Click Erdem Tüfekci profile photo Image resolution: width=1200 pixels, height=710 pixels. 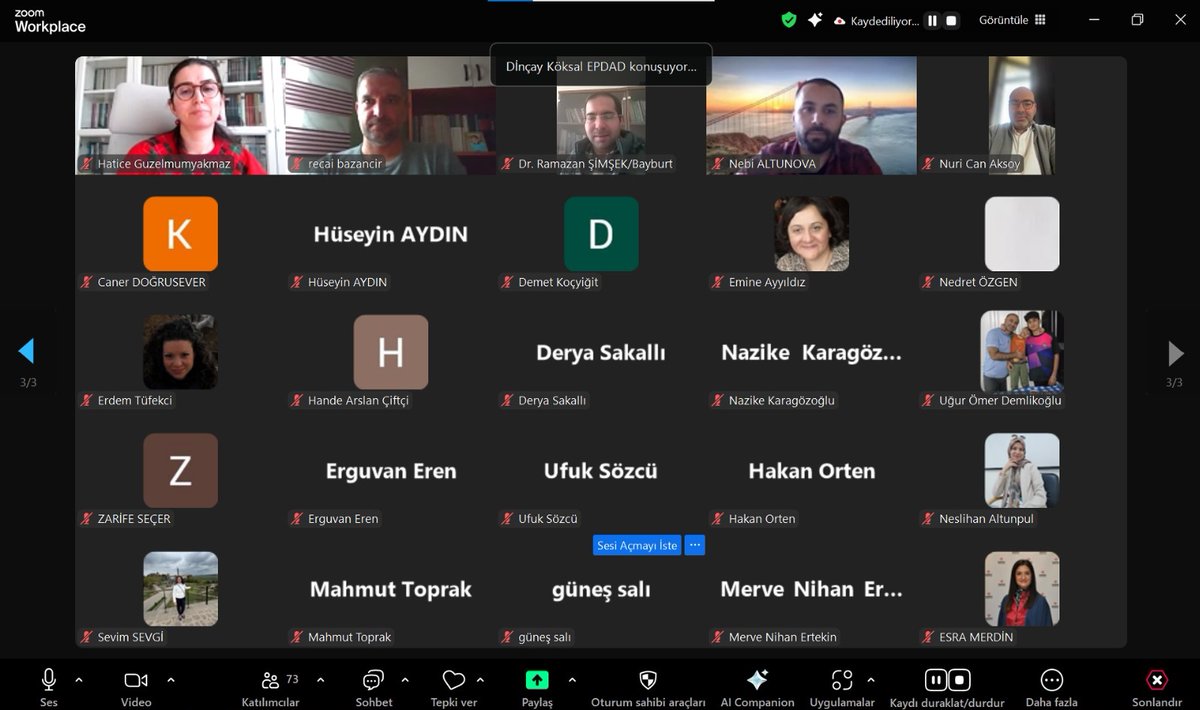coord(180,352)
